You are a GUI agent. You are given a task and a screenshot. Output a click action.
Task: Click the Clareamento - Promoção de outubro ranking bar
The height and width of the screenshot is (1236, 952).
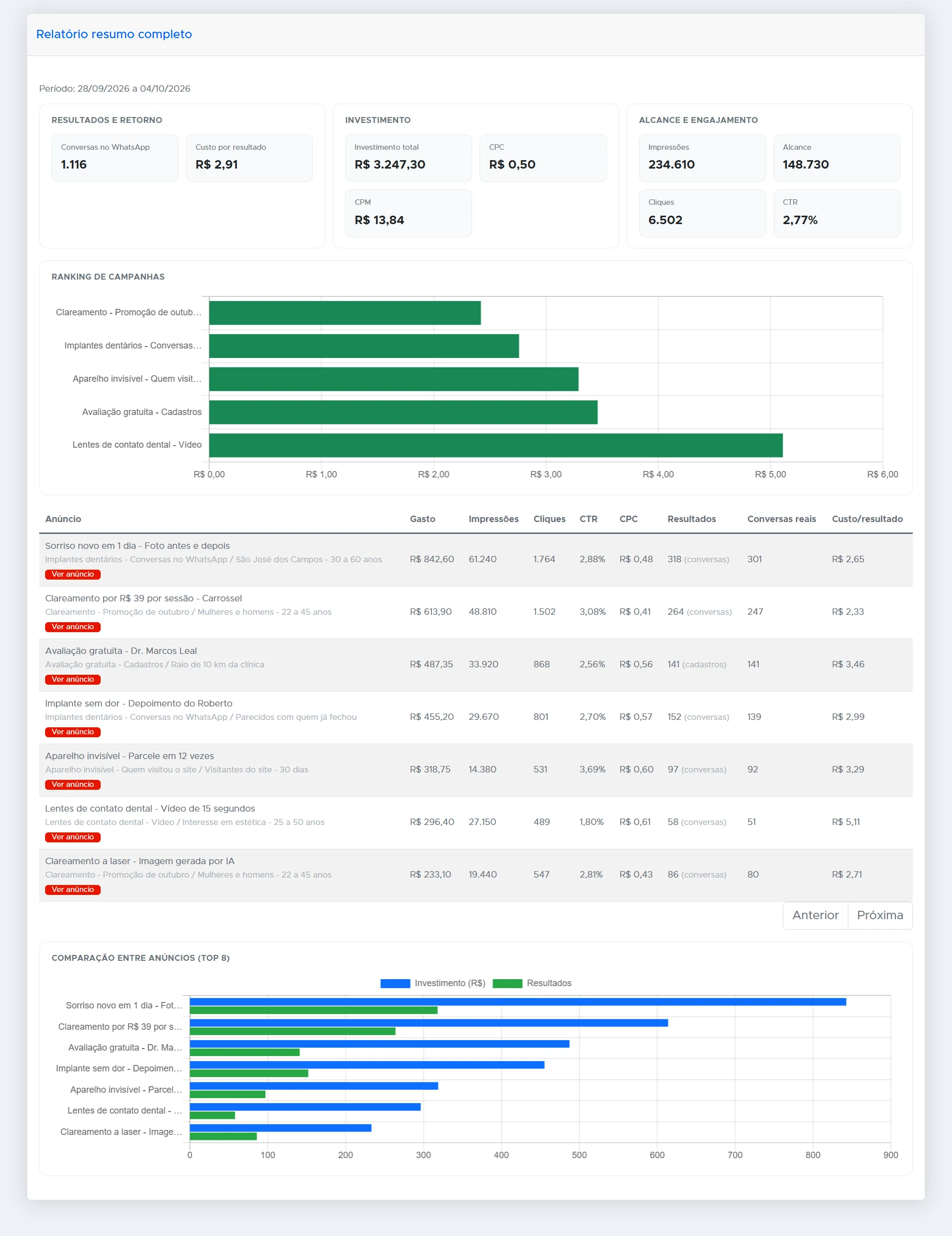click(x=345, y=313)
